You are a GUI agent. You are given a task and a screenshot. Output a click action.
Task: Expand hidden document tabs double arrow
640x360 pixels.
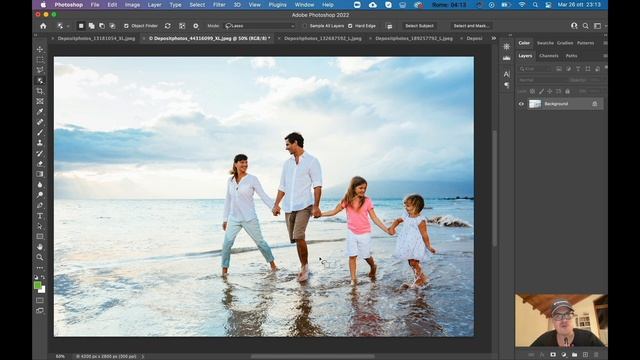tap(493, 38)
